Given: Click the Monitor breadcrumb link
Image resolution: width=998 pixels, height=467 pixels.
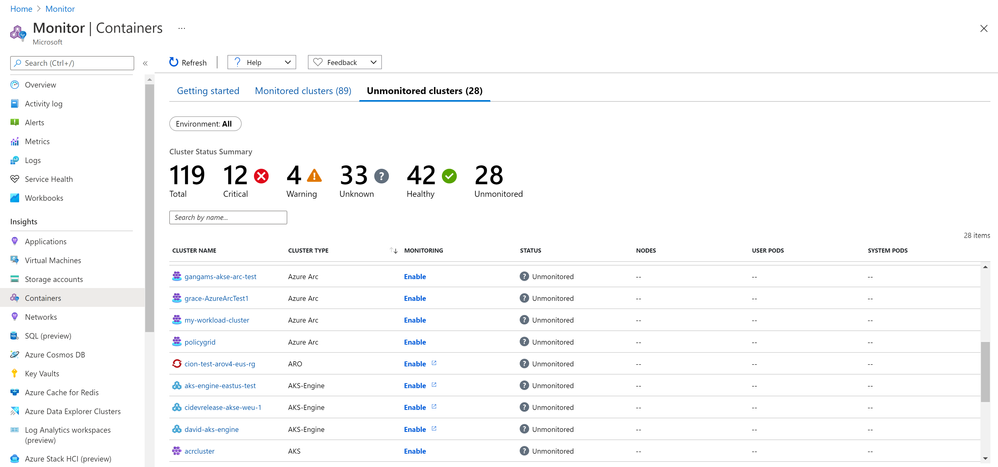Looking at the screenshot, I should 60,10.
